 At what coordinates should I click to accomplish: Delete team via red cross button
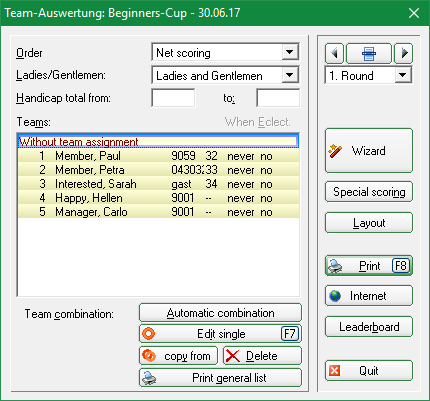(x=262, y=356)
